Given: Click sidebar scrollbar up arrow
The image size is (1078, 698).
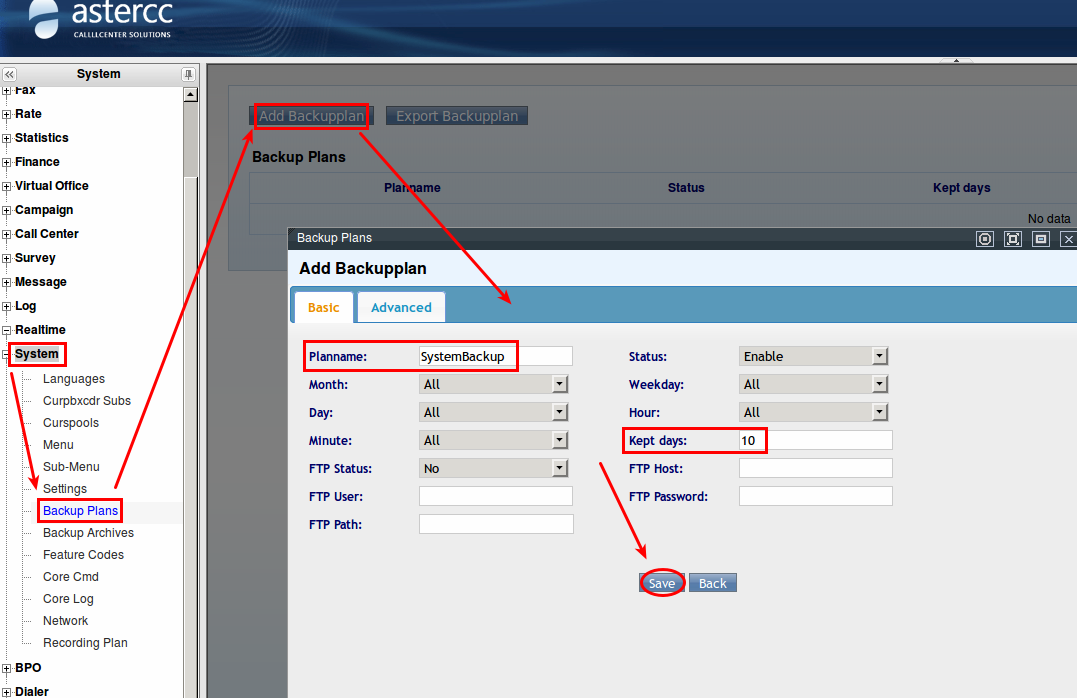Looking at the screenshot, I should (x=191, y=94).
